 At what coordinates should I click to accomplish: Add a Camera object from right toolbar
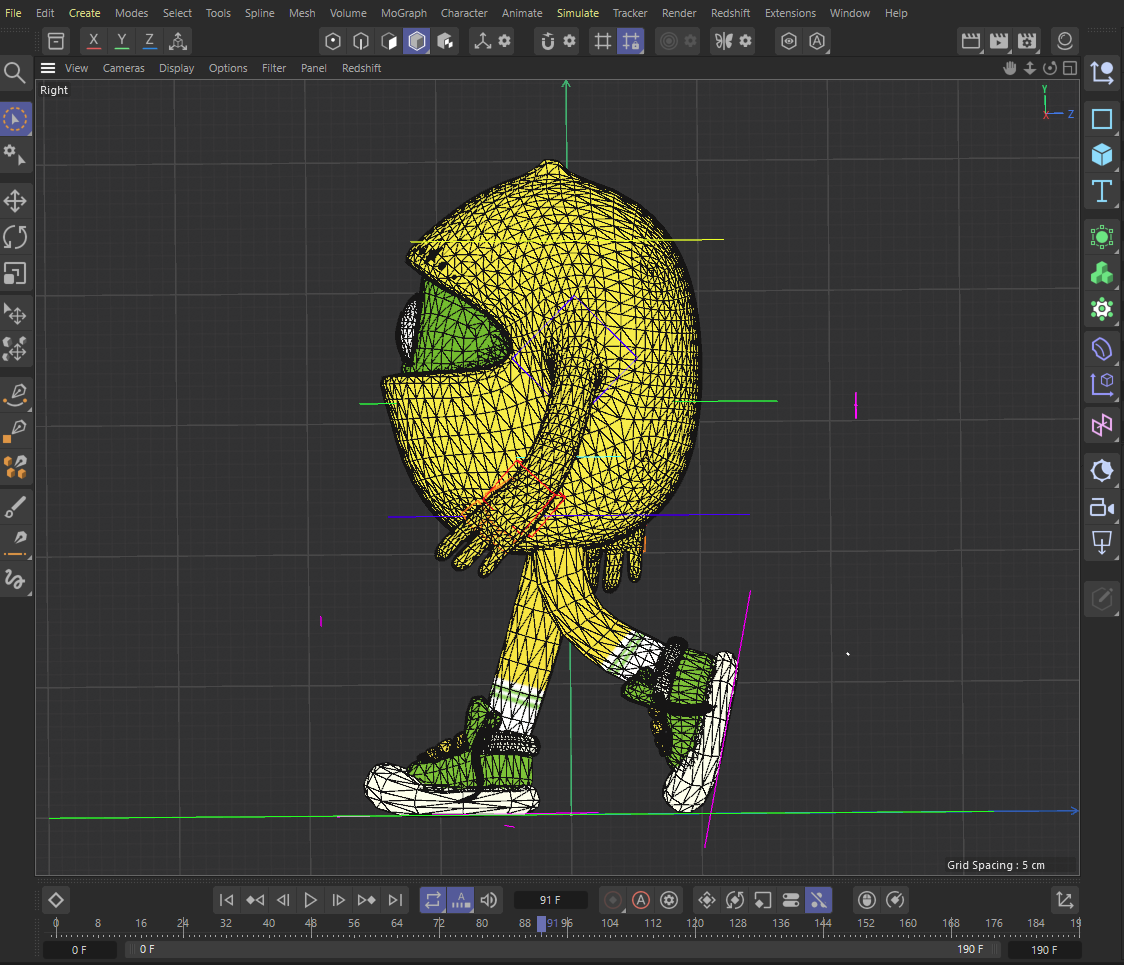coord(1102,507)
